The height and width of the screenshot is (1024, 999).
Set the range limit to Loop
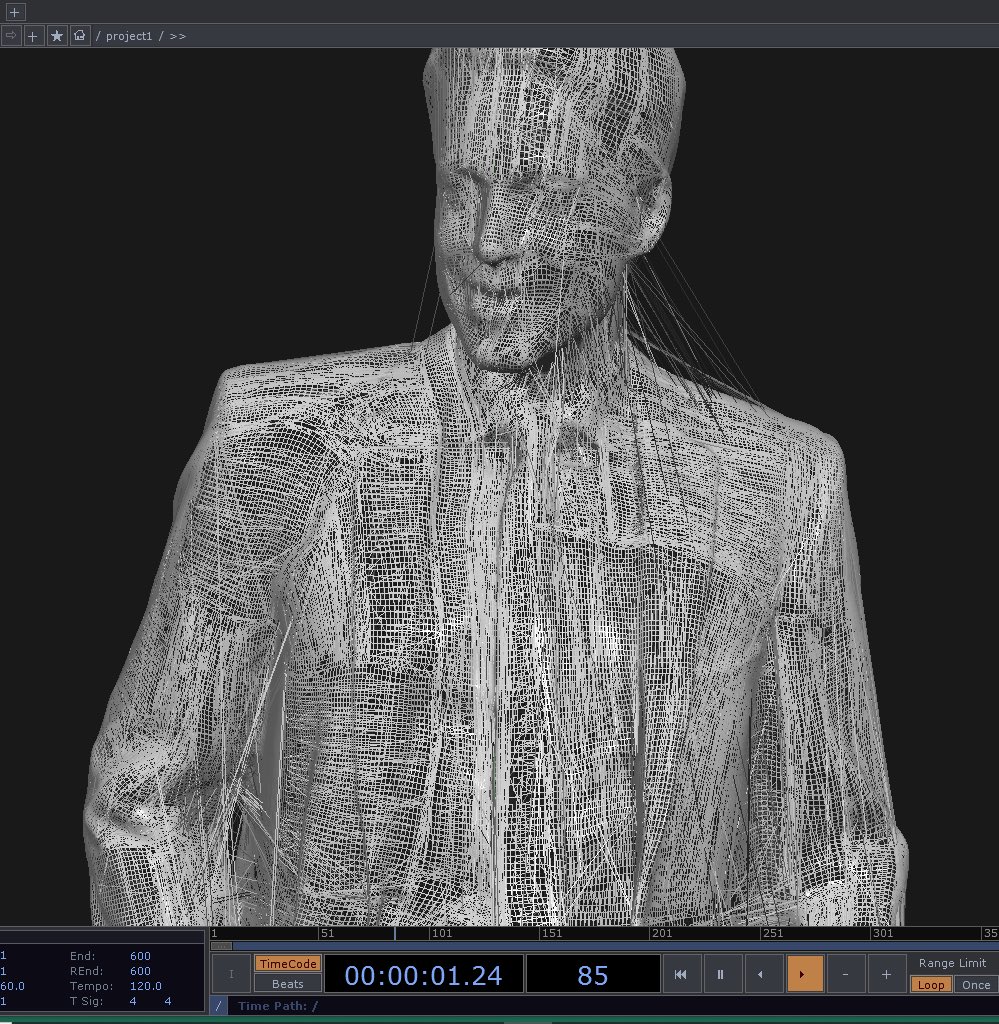(x=930, y=985)
